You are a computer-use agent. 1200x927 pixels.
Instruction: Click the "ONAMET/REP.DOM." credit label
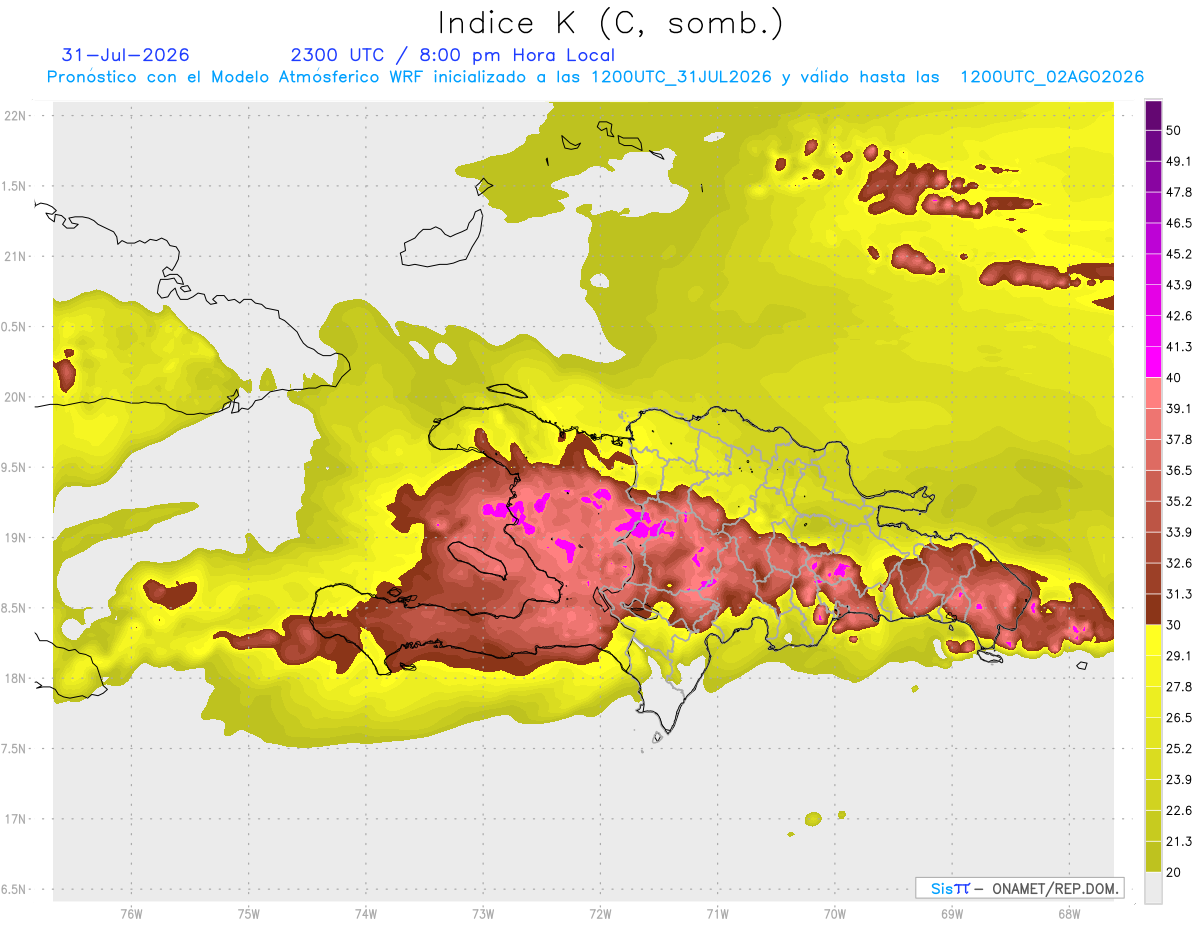coord(1054,888)
